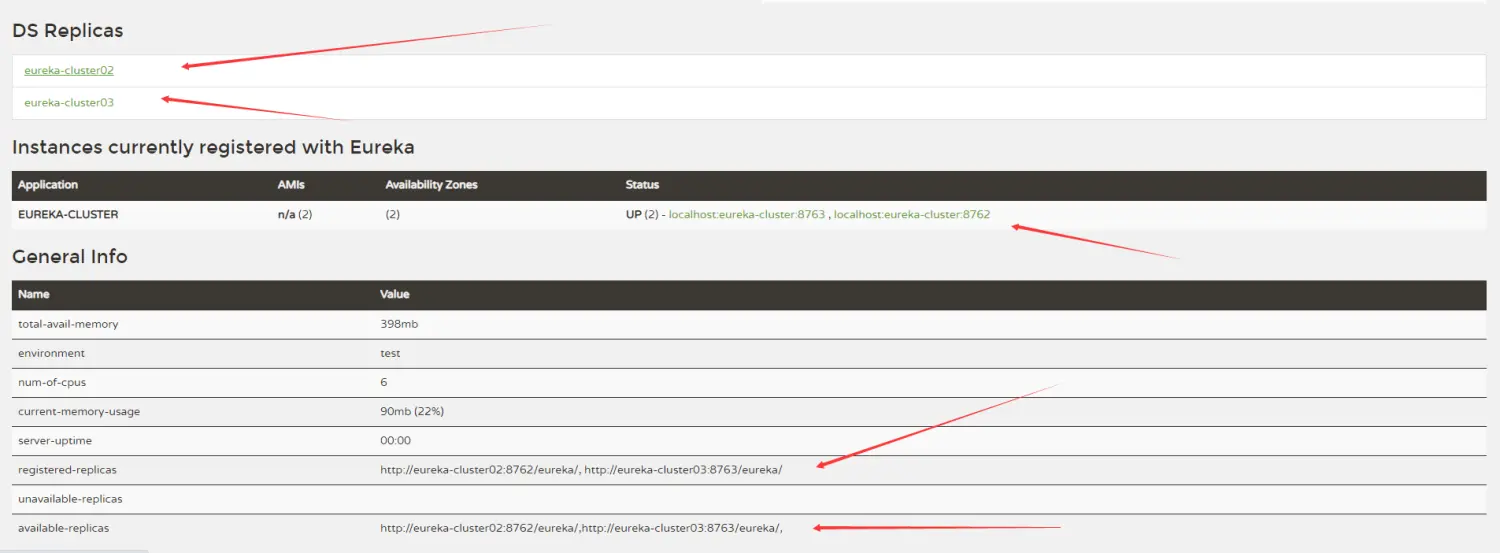
Task: Click the environment row name
Action: pos(51,353)
